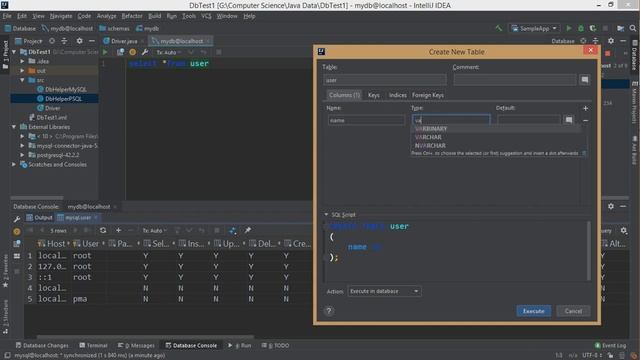
Task: Open the wrench icon in the output panel
Action: 17,219
